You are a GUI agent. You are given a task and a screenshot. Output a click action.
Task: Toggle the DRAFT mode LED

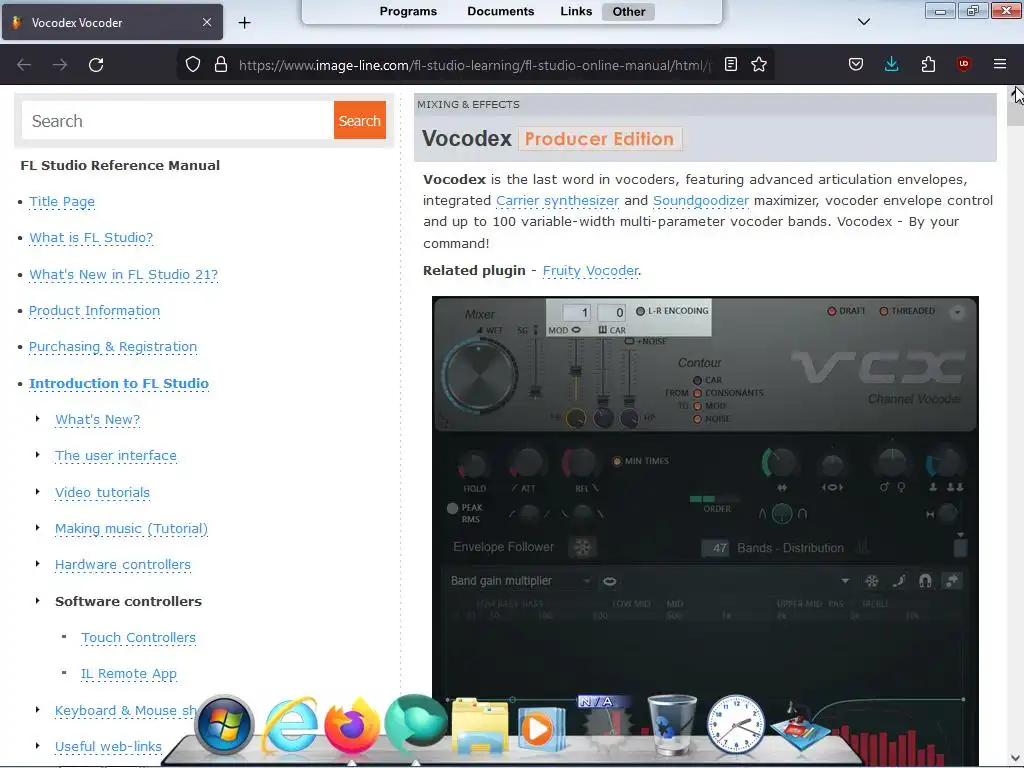coord(831,311)
